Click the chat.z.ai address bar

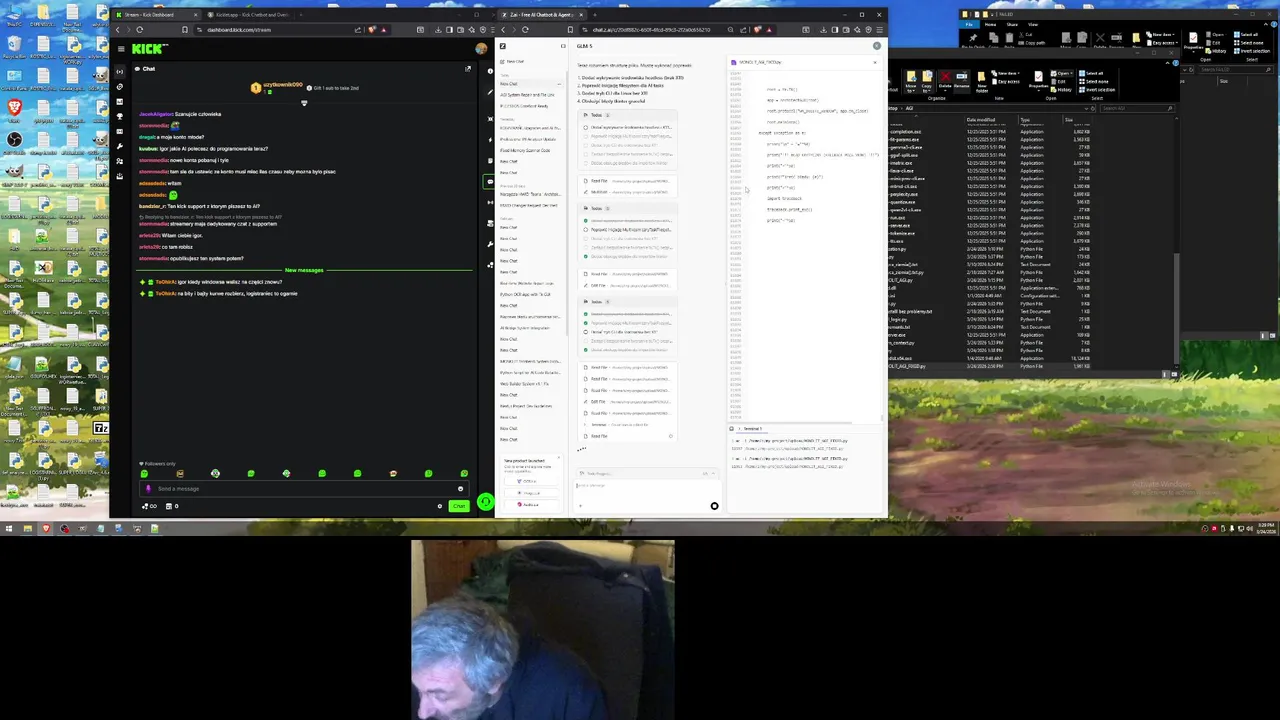point(655,30)
